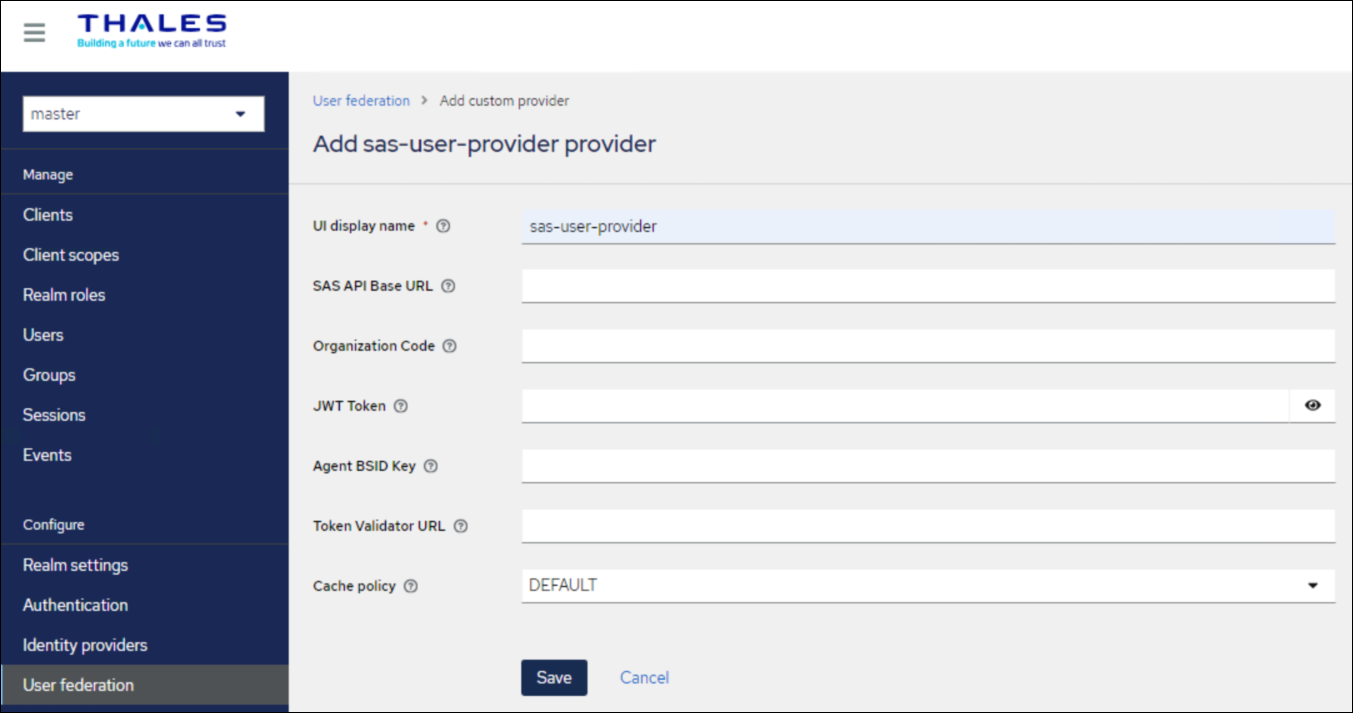Click help icon next to JWT Token

click(401, 406)
